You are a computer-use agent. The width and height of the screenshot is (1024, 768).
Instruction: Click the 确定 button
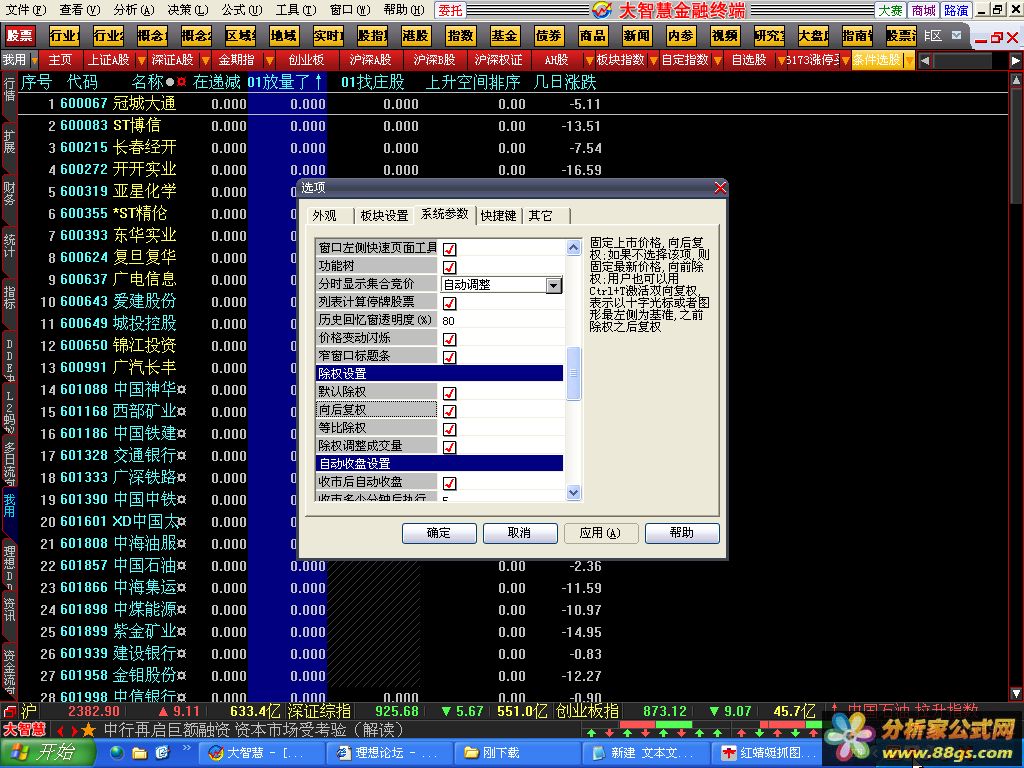pos(439,533)
